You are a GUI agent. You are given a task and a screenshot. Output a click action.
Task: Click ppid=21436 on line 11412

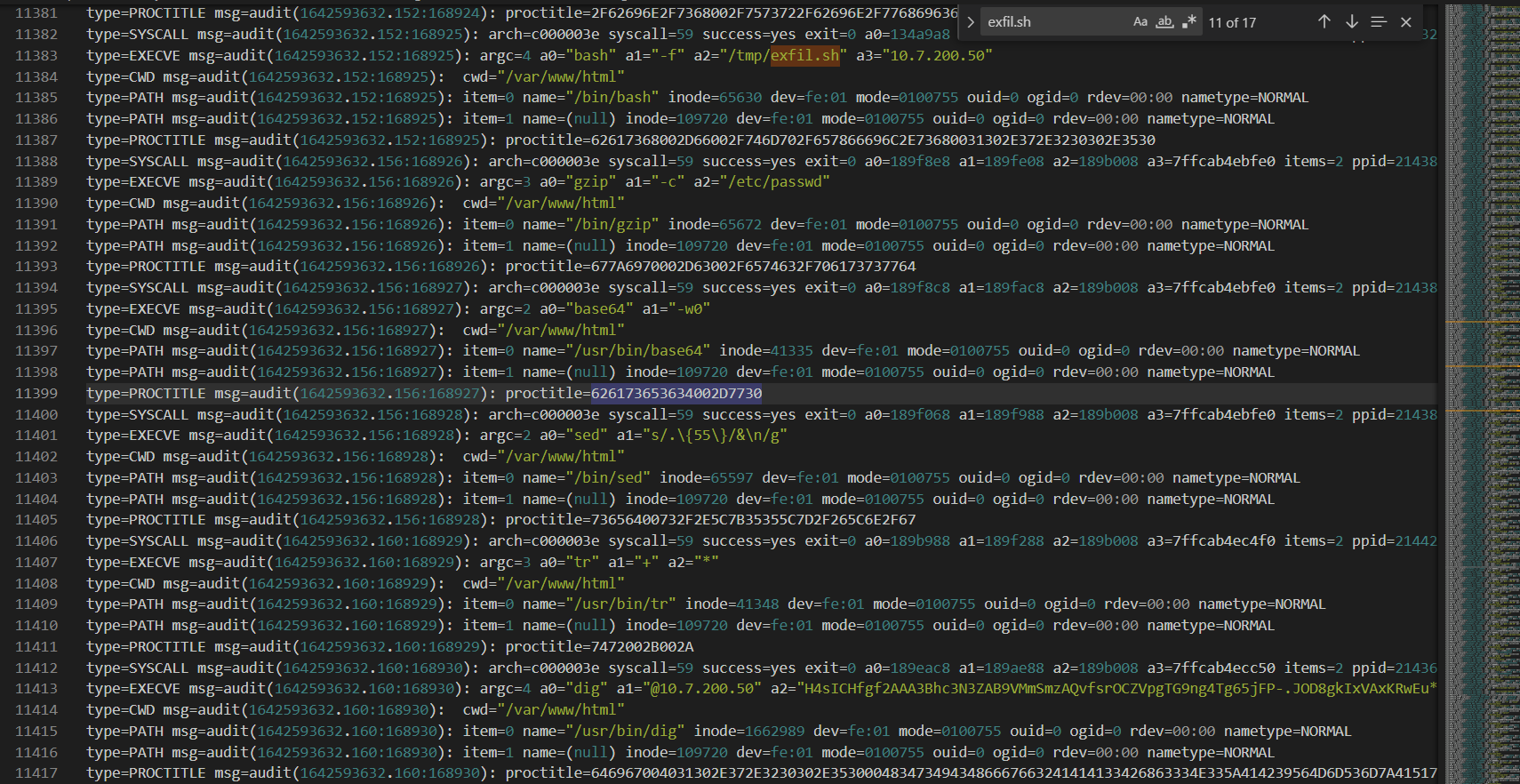(x=1395, y=668)
